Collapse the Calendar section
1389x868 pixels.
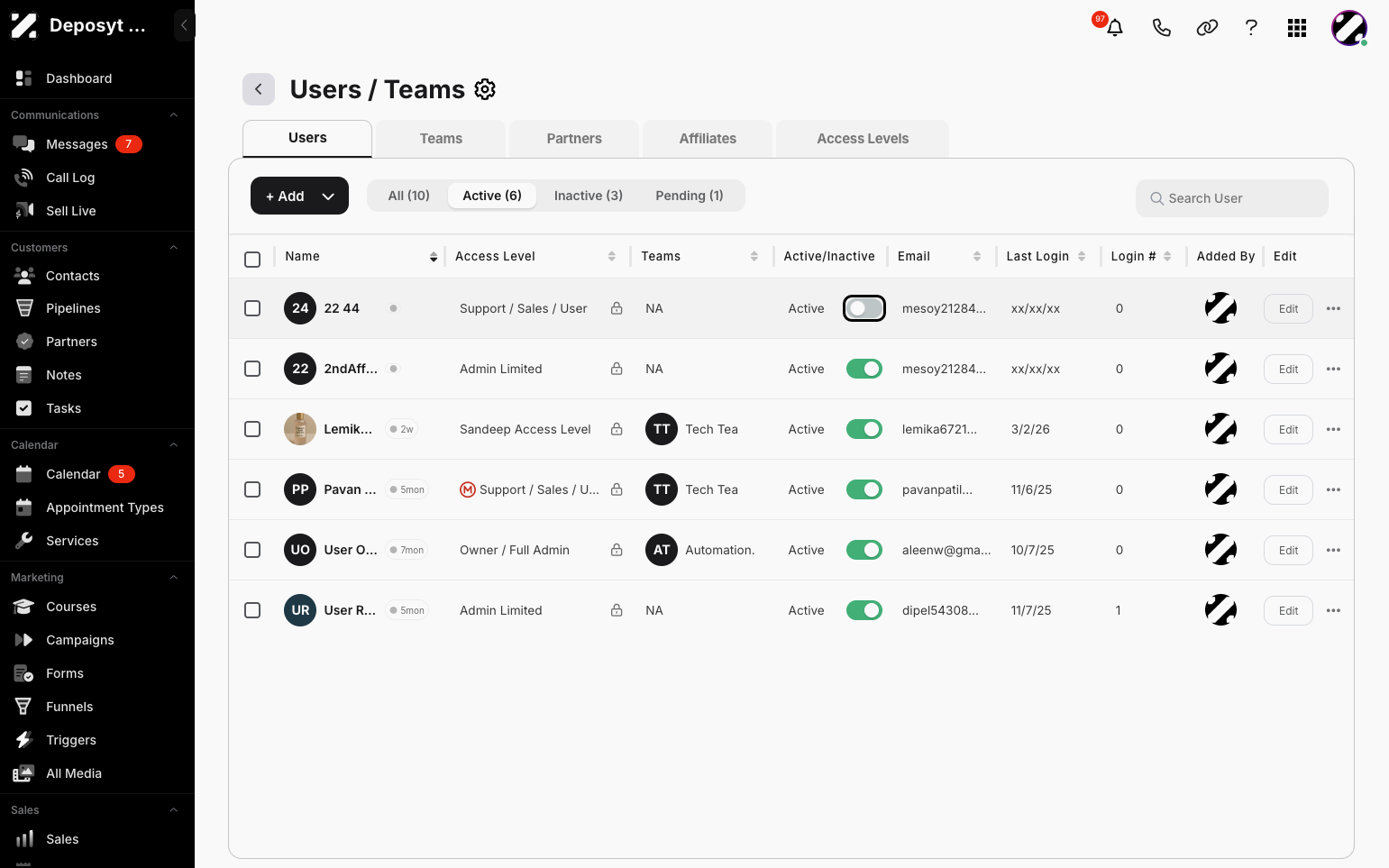coord(174,445)
